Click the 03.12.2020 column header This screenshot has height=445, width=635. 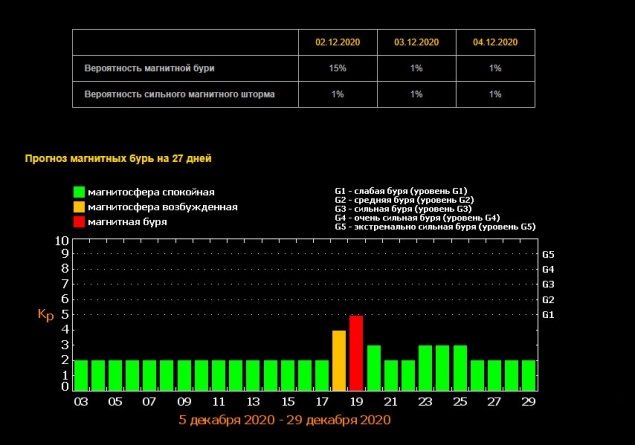tap(418, 43)
